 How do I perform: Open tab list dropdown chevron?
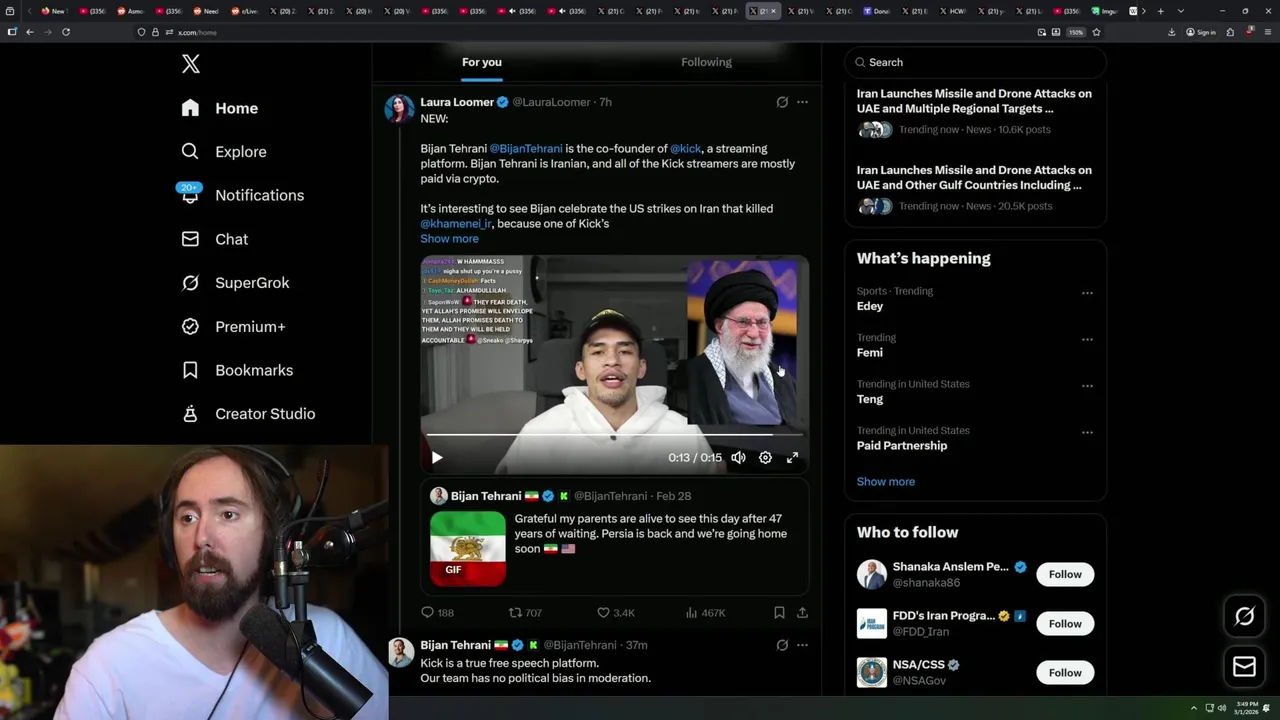click(x=1181, y=11)
